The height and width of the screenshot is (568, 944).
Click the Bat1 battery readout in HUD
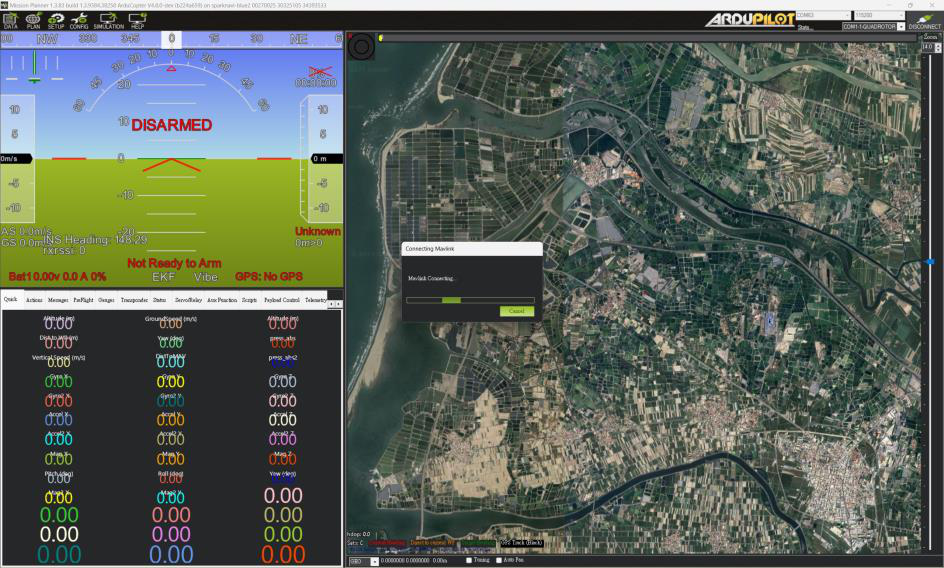point(57,276)
